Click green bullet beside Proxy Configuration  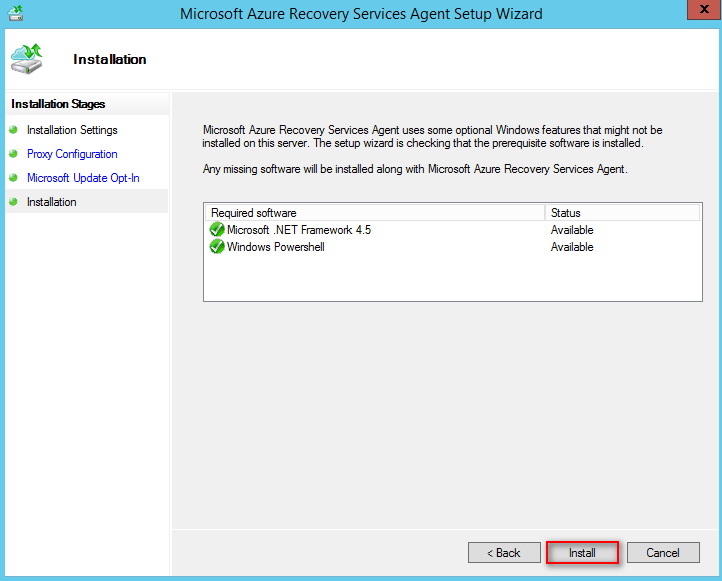[x=14, y=154]
